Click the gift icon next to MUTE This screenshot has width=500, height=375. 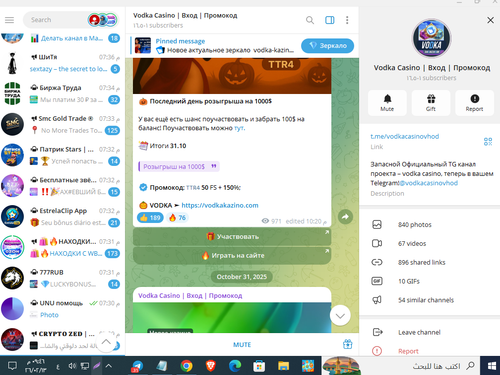(x=348, y=344)
